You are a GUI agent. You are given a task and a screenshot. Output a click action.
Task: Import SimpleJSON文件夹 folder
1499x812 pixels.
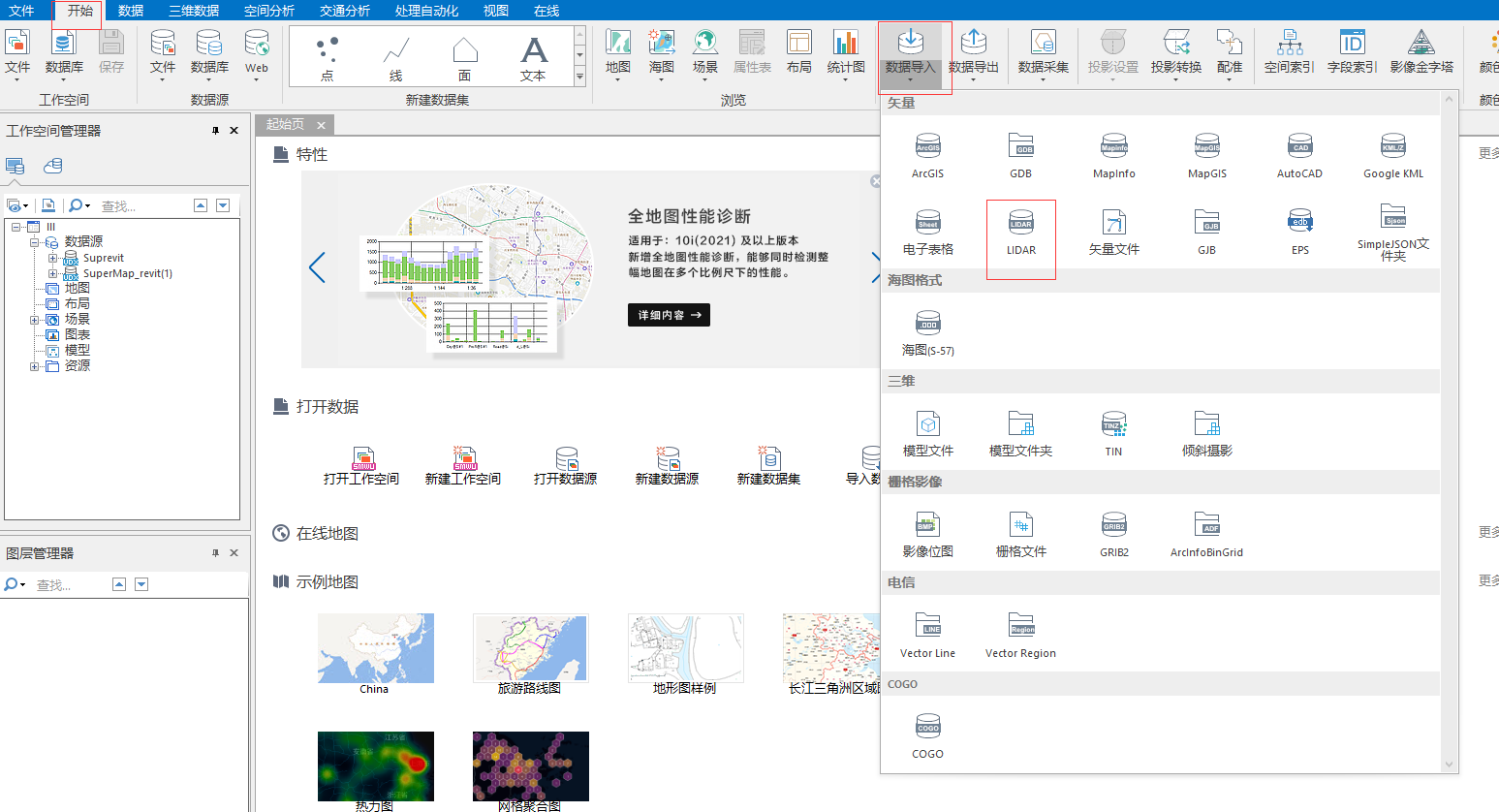pyautogui.click(x=1392, y=233)
